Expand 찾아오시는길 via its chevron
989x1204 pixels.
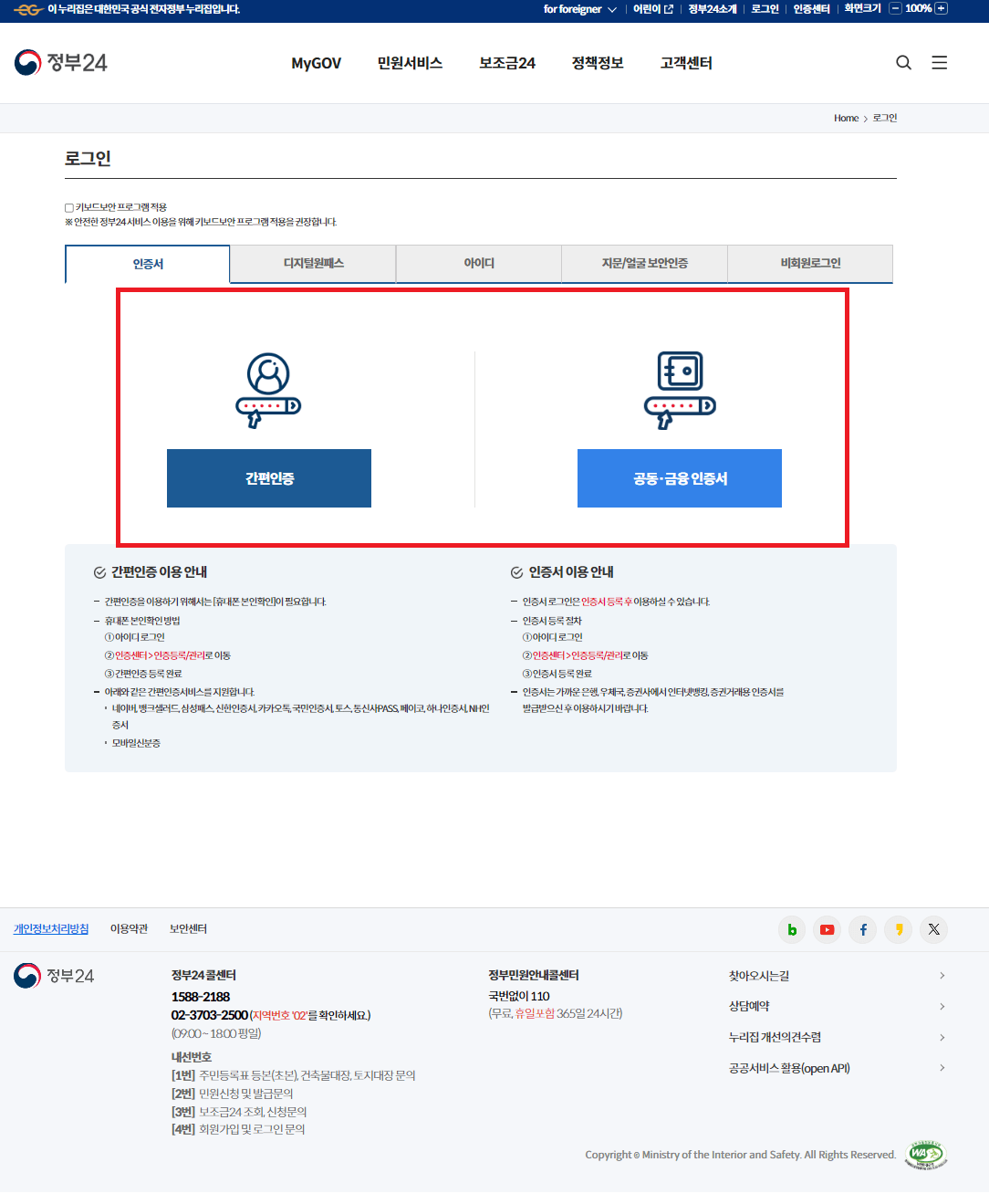(x=942, y=975)
